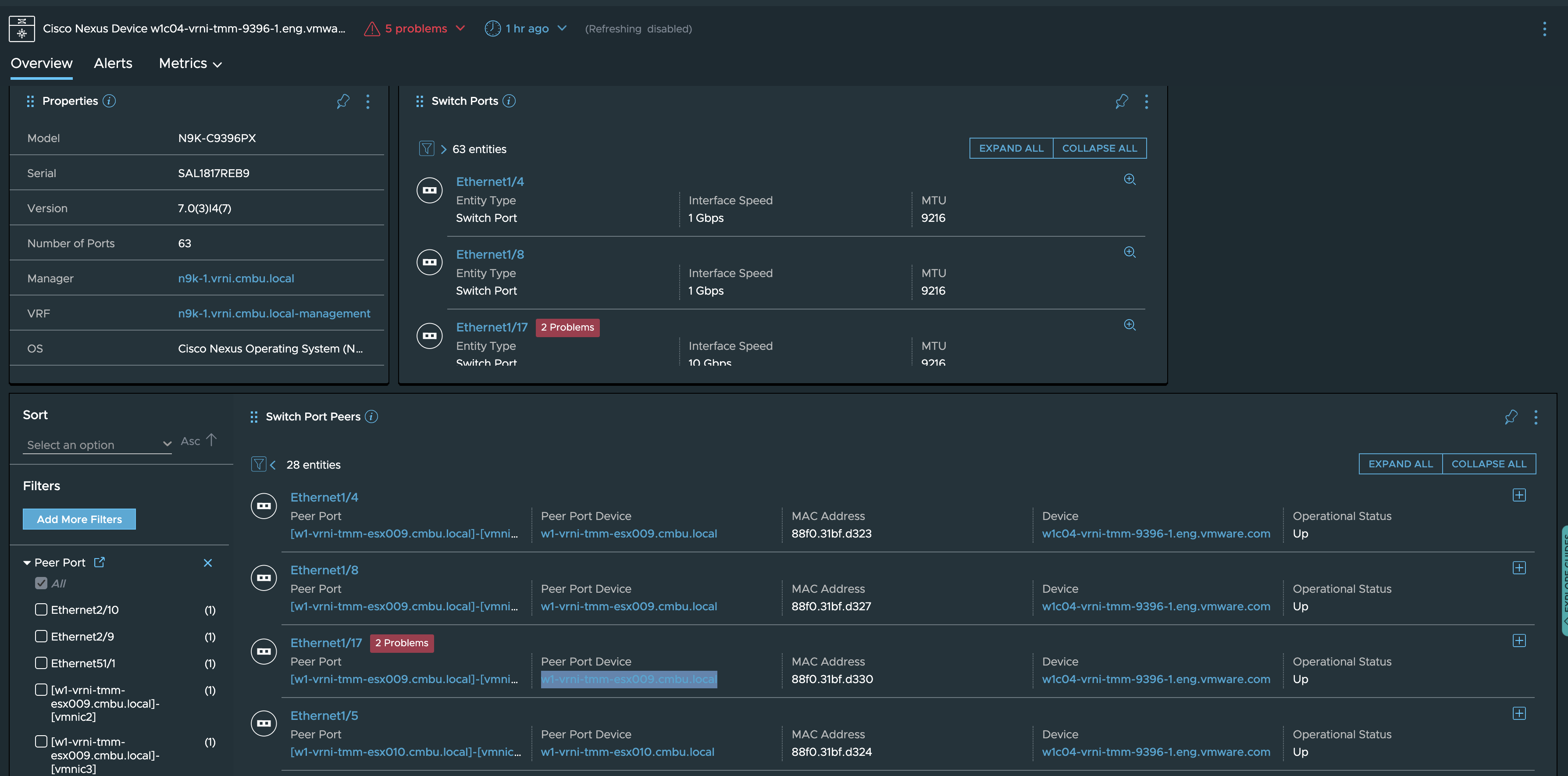This screenshot has width=1568, height=776.
Task: Collapse filter pane chevron by 28 entities
Action: coord(273,465)
